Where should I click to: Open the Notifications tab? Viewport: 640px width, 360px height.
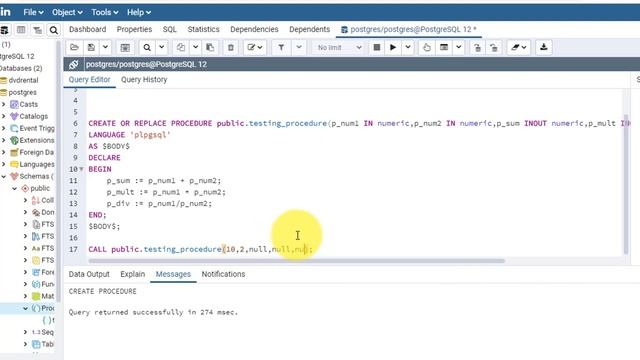coord(223,274)
